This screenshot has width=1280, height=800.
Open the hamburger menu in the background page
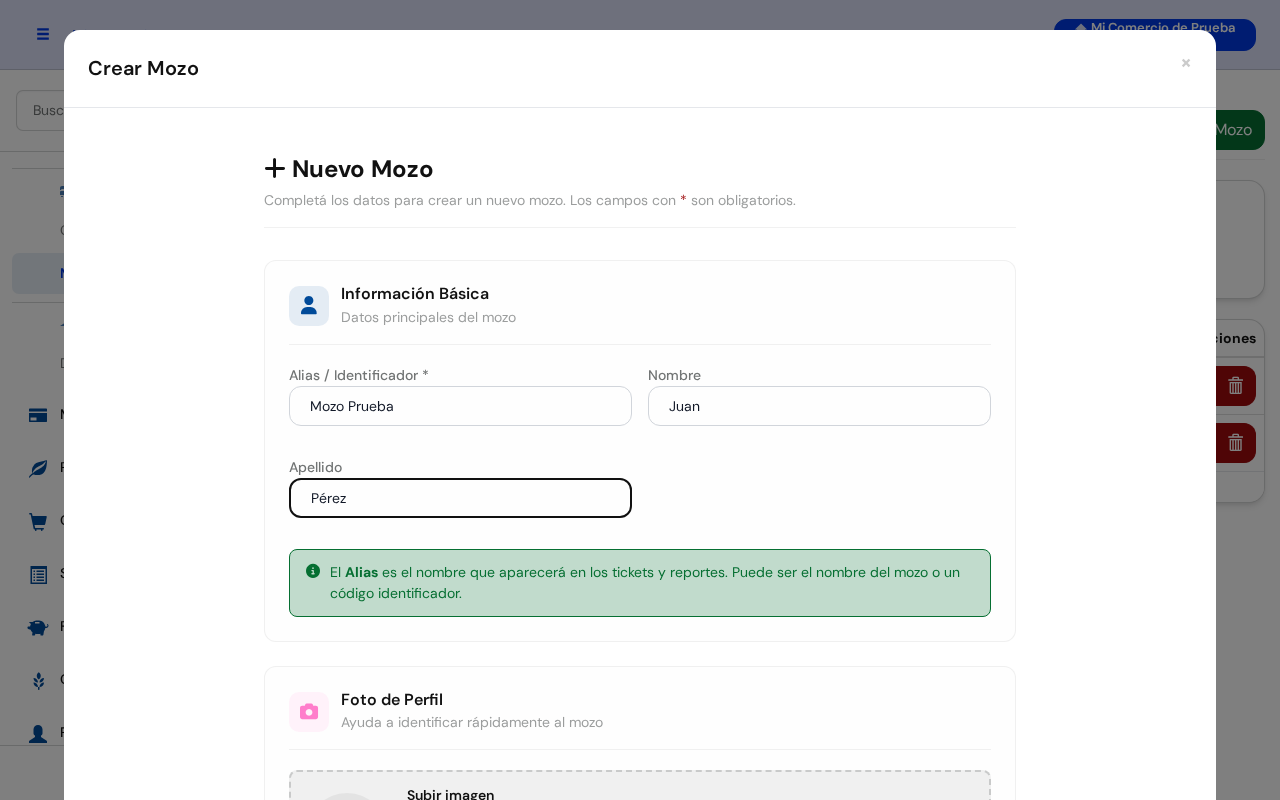43,34
